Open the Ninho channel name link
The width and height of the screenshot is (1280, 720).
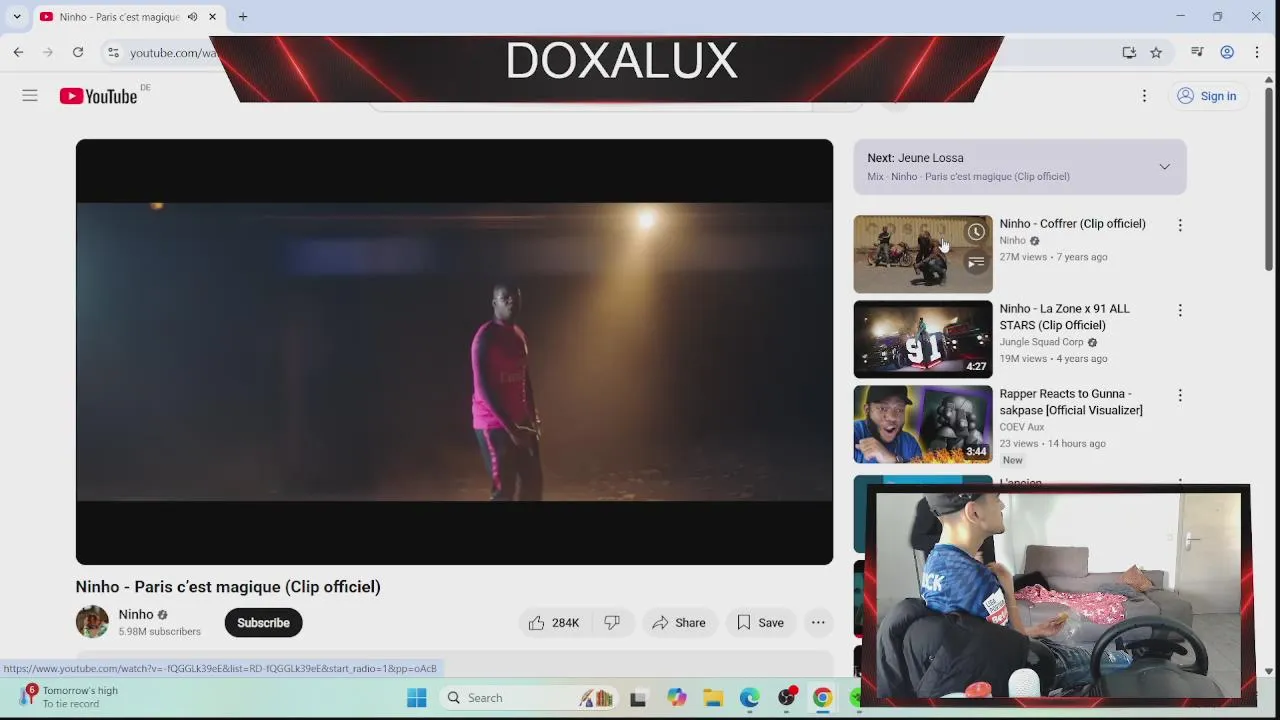pos(136,615)
